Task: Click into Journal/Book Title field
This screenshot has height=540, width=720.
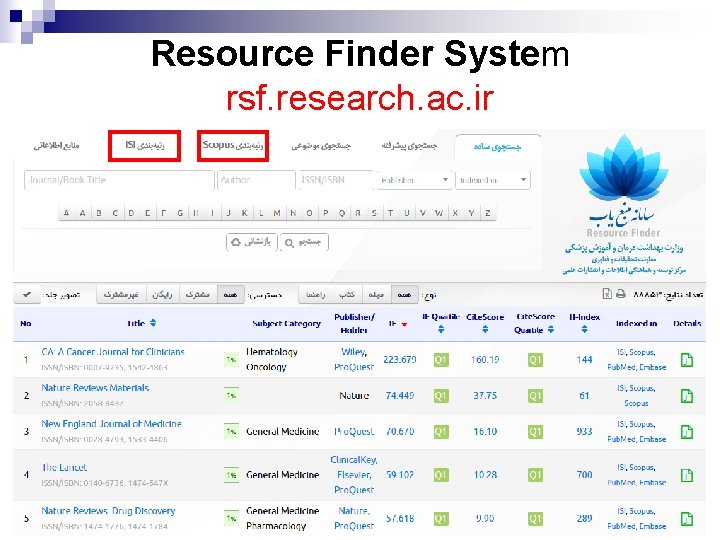Action: [x=119, y=180]
